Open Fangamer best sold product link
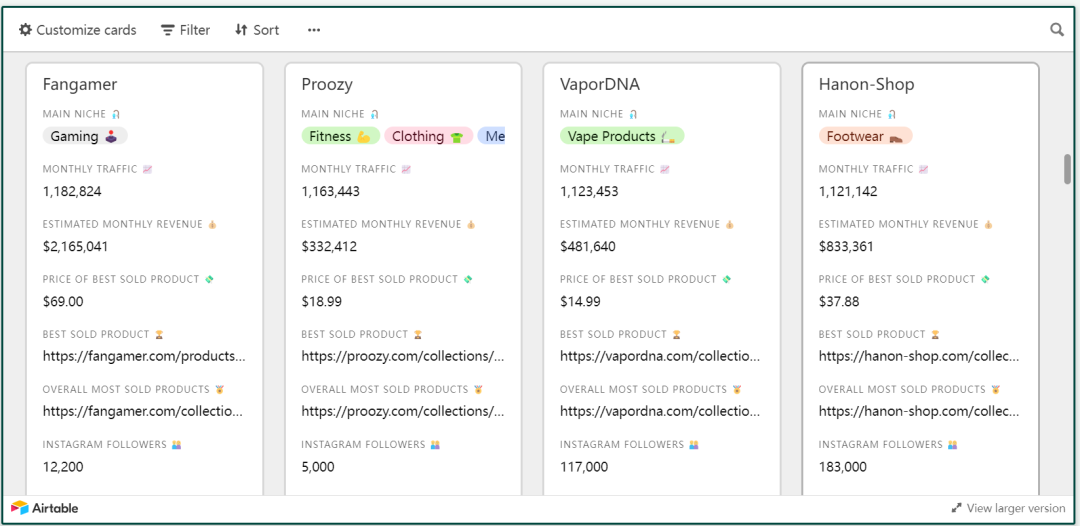This screenshot has width=1080, height=526. [x=144, y=356]
